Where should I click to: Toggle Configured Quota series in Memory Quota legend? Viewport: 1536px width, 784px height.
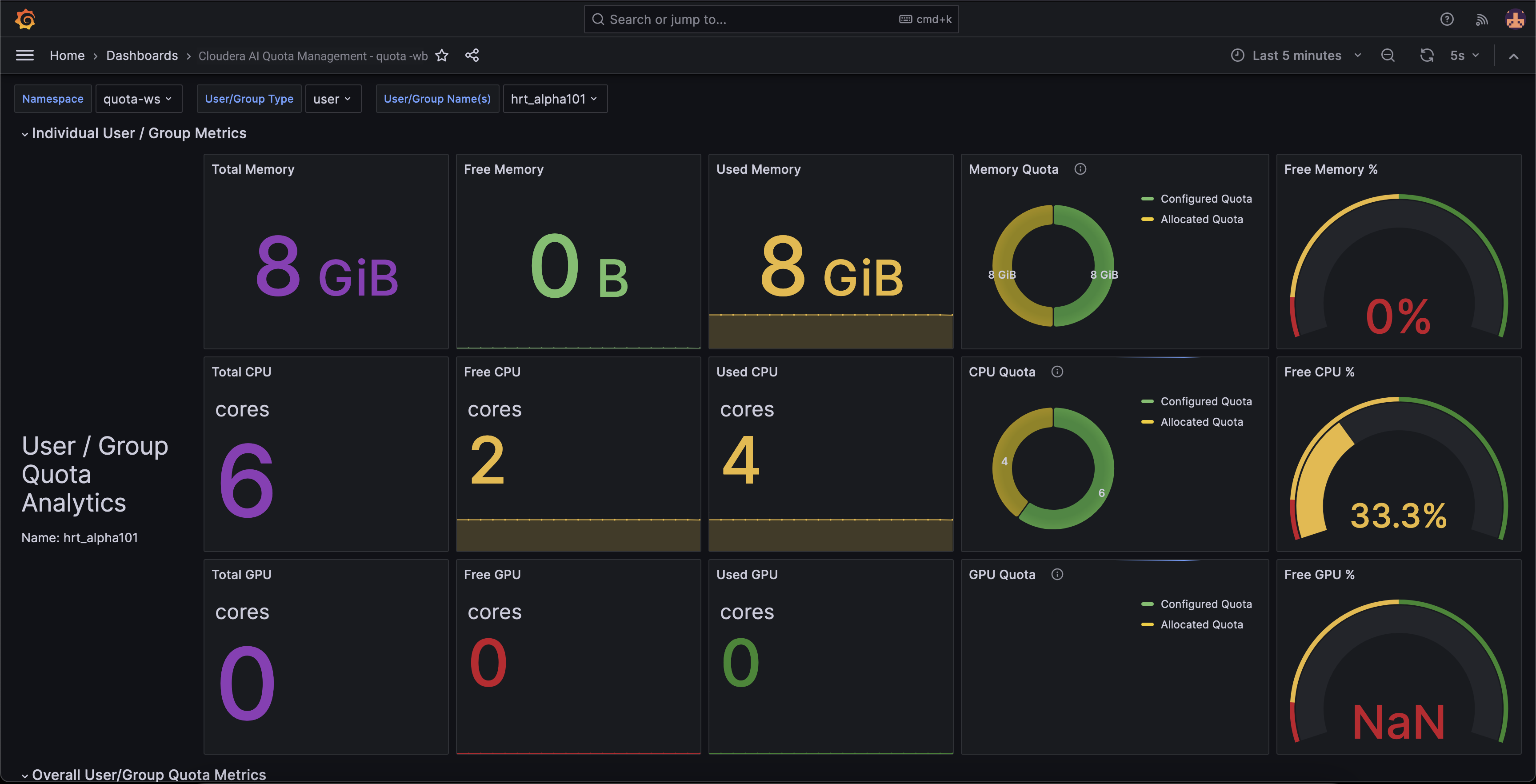(1205, 199)
